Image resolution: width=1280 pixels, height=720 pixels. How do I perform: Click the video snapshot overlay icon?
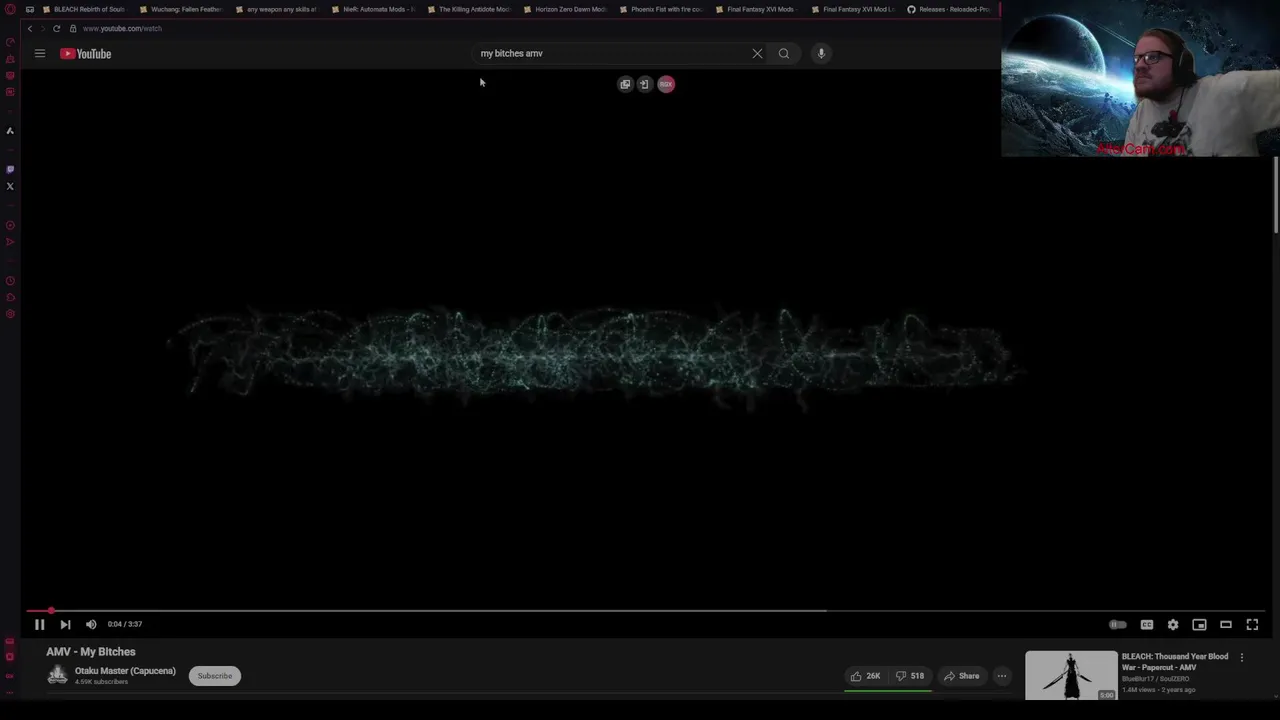click(x=645, y=84)
